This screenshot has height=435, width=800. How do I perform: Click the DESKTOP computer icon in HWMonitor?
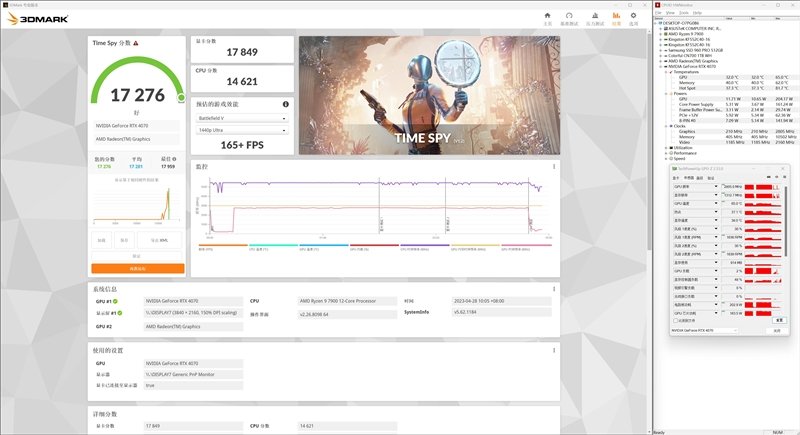(661, 23)
